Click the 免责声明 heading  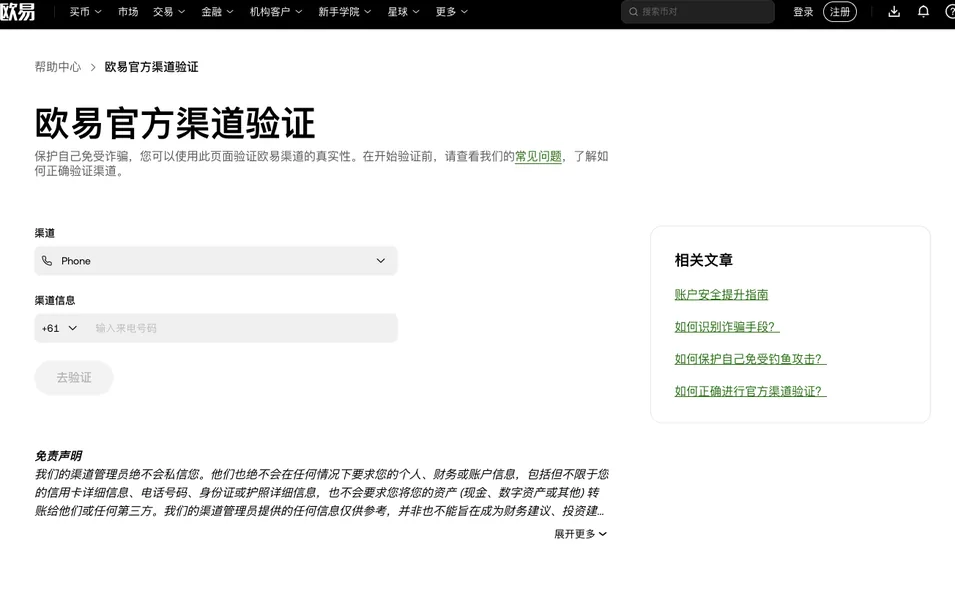(x=58, y=456)
